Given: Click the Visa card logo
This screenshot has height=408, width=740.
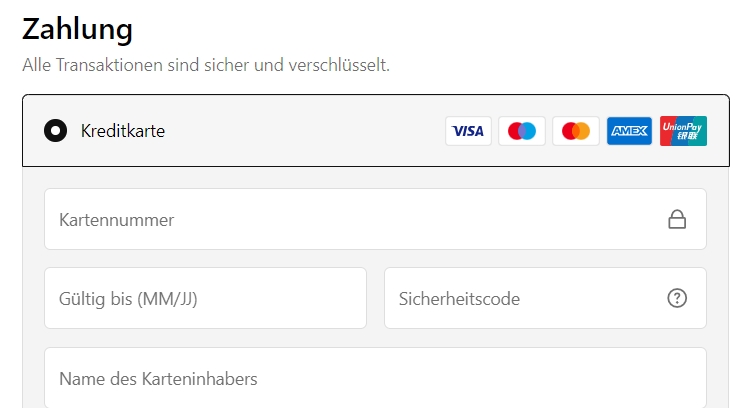Looking at the screenshot, I should point(468,131).
